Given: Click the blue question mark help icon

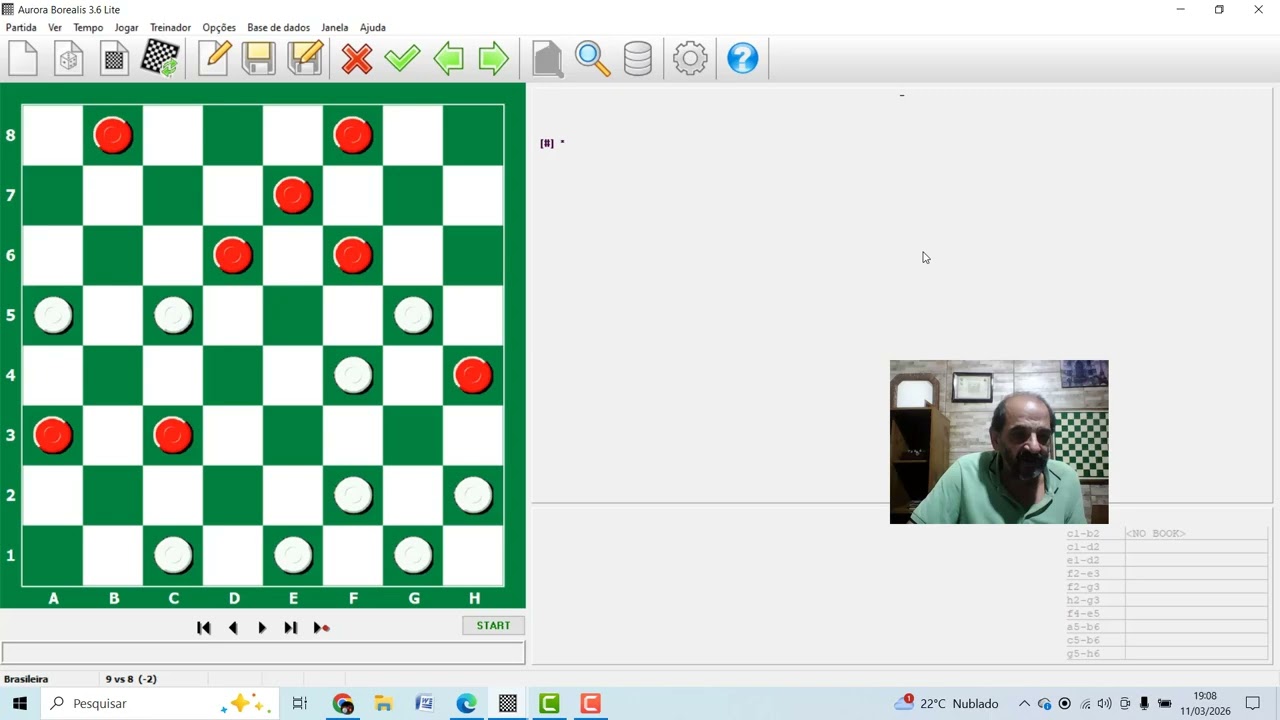Looking at the screenshot, I should [742, 59].
